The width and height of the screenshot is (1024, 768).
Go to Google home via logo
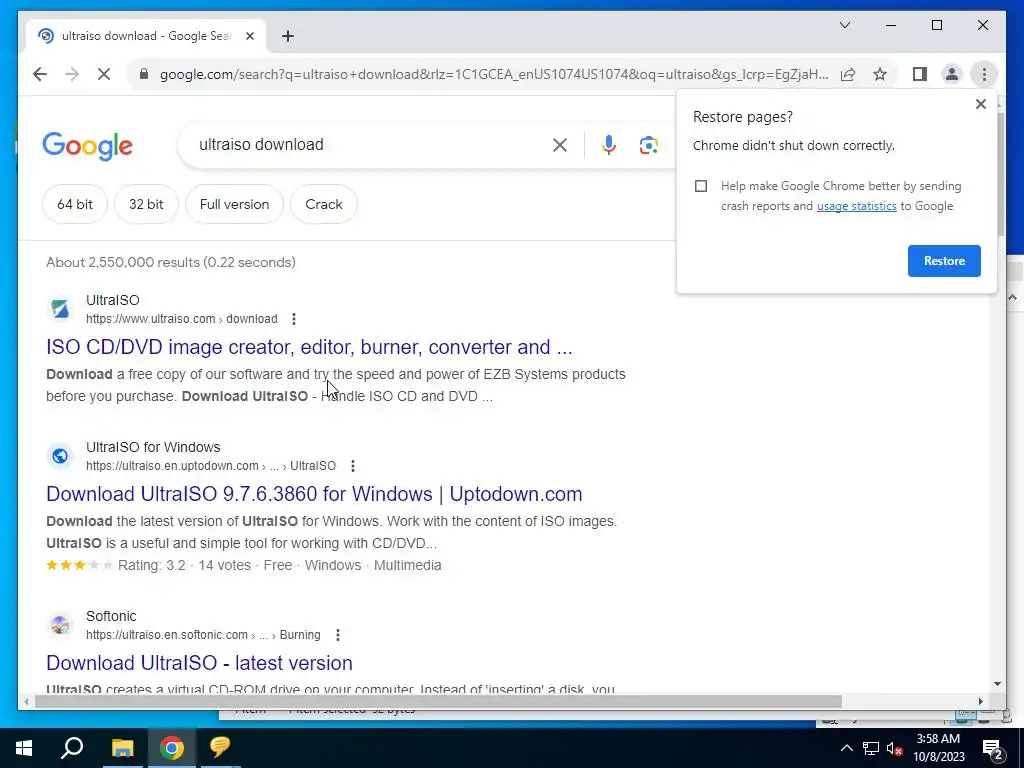[88, 145]
